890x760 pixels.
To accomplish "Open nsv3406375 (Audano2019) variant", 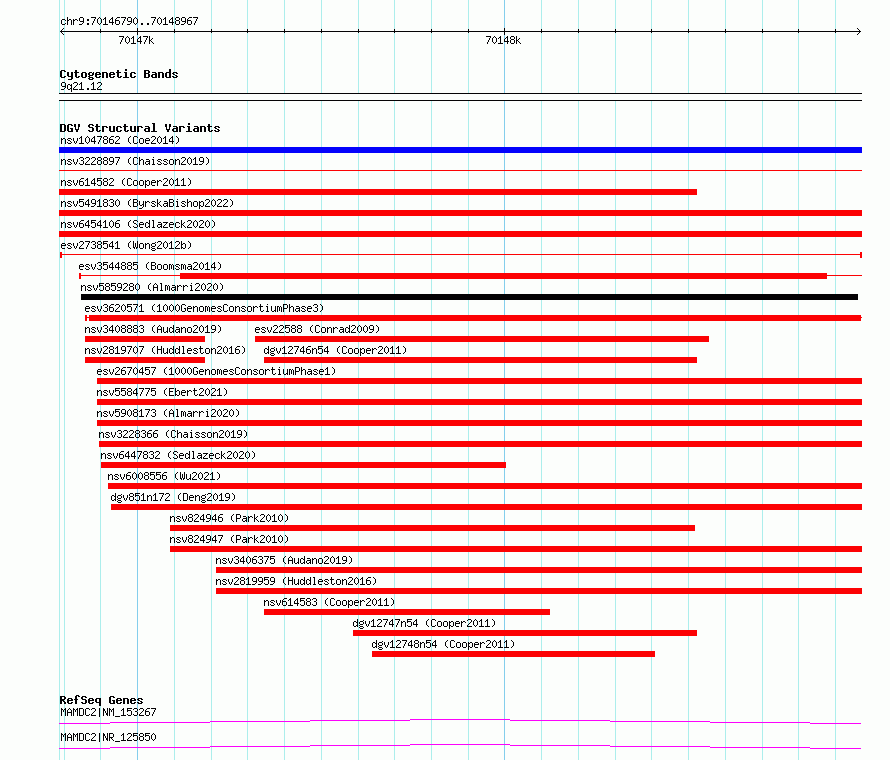I will [x=284, y=560].
